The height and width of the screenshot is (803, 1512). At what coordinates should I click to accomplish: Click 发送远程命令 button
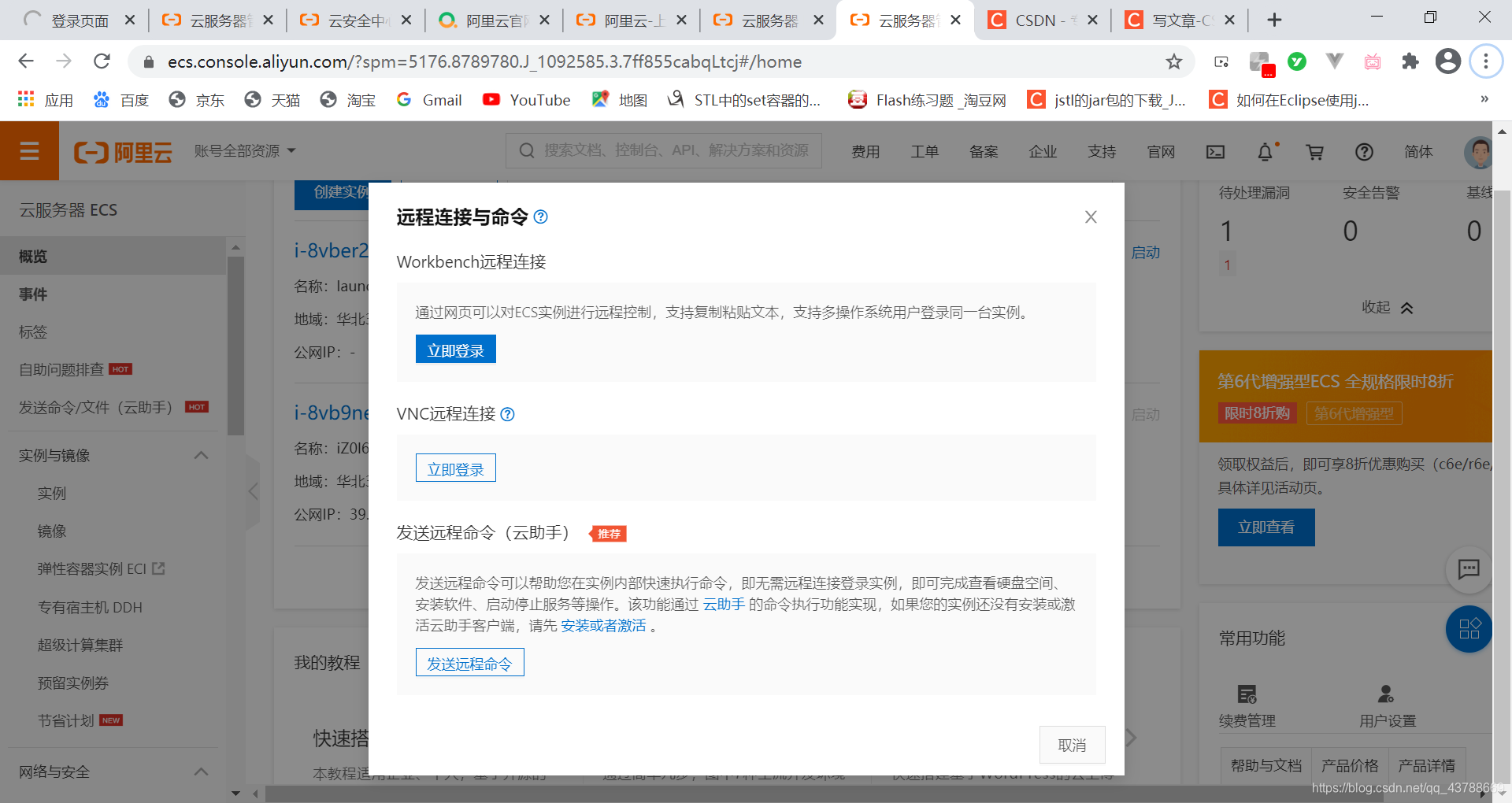469,663
